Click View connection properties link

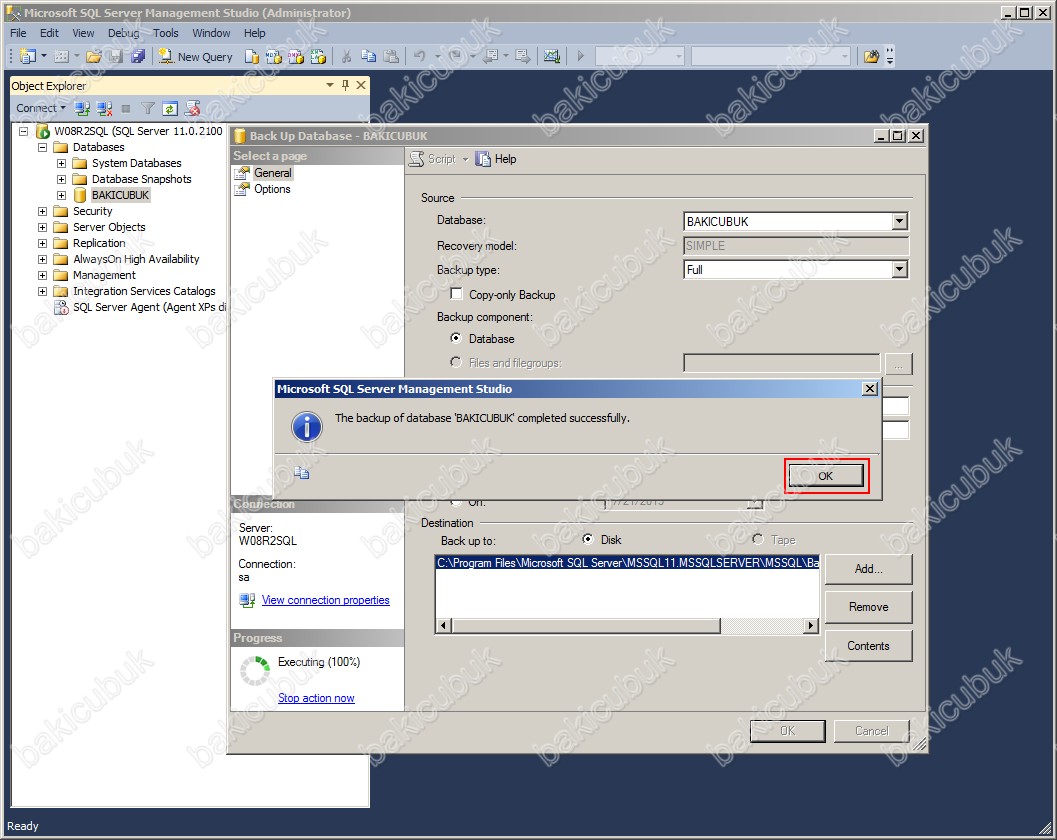pos(326,600)
